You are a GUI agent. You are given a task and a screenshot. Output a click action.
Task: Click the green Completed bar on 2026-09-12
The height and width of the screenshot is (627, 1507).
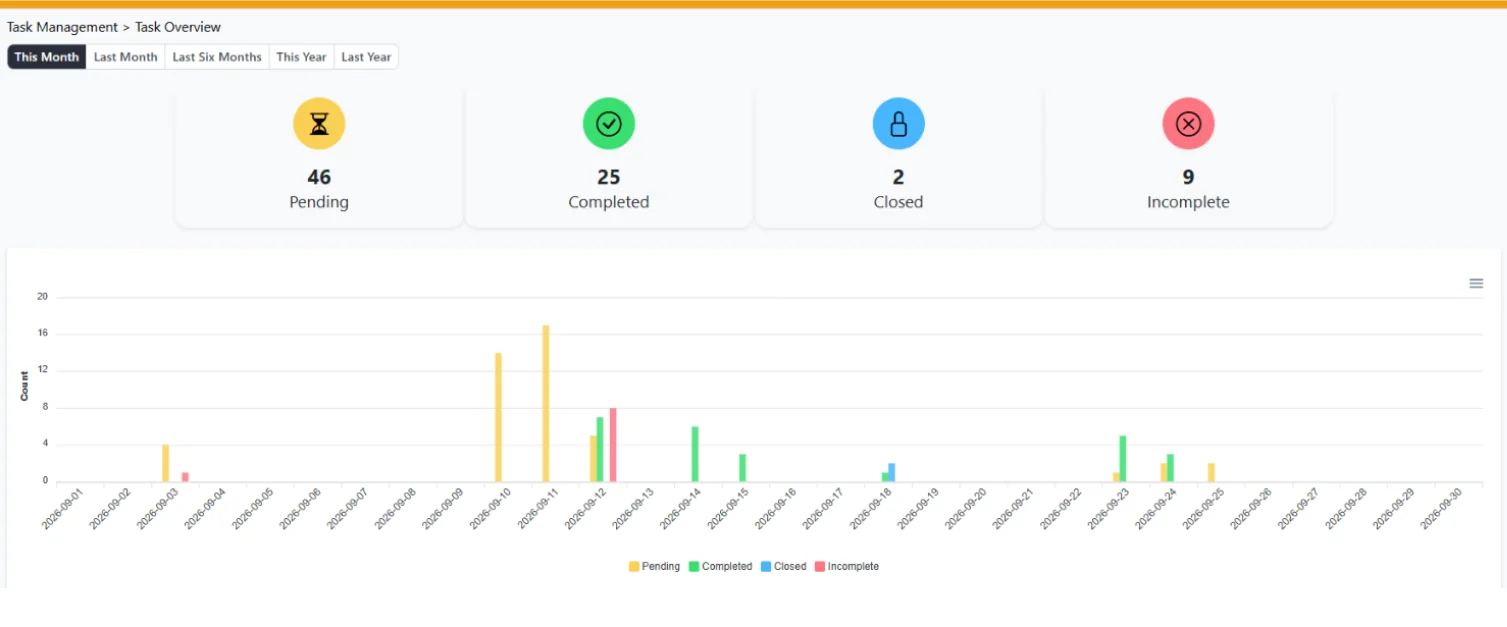[x=600, y=450]
